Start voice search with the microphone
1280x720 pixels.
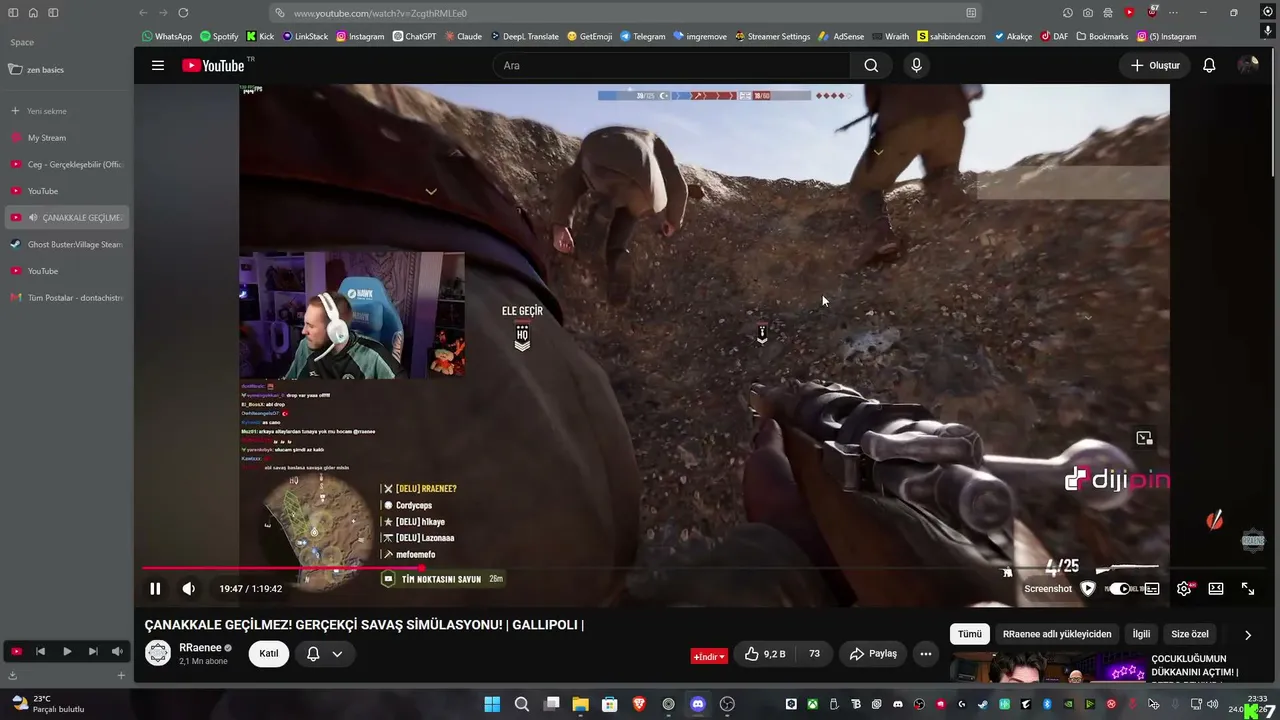click(916, 66)
